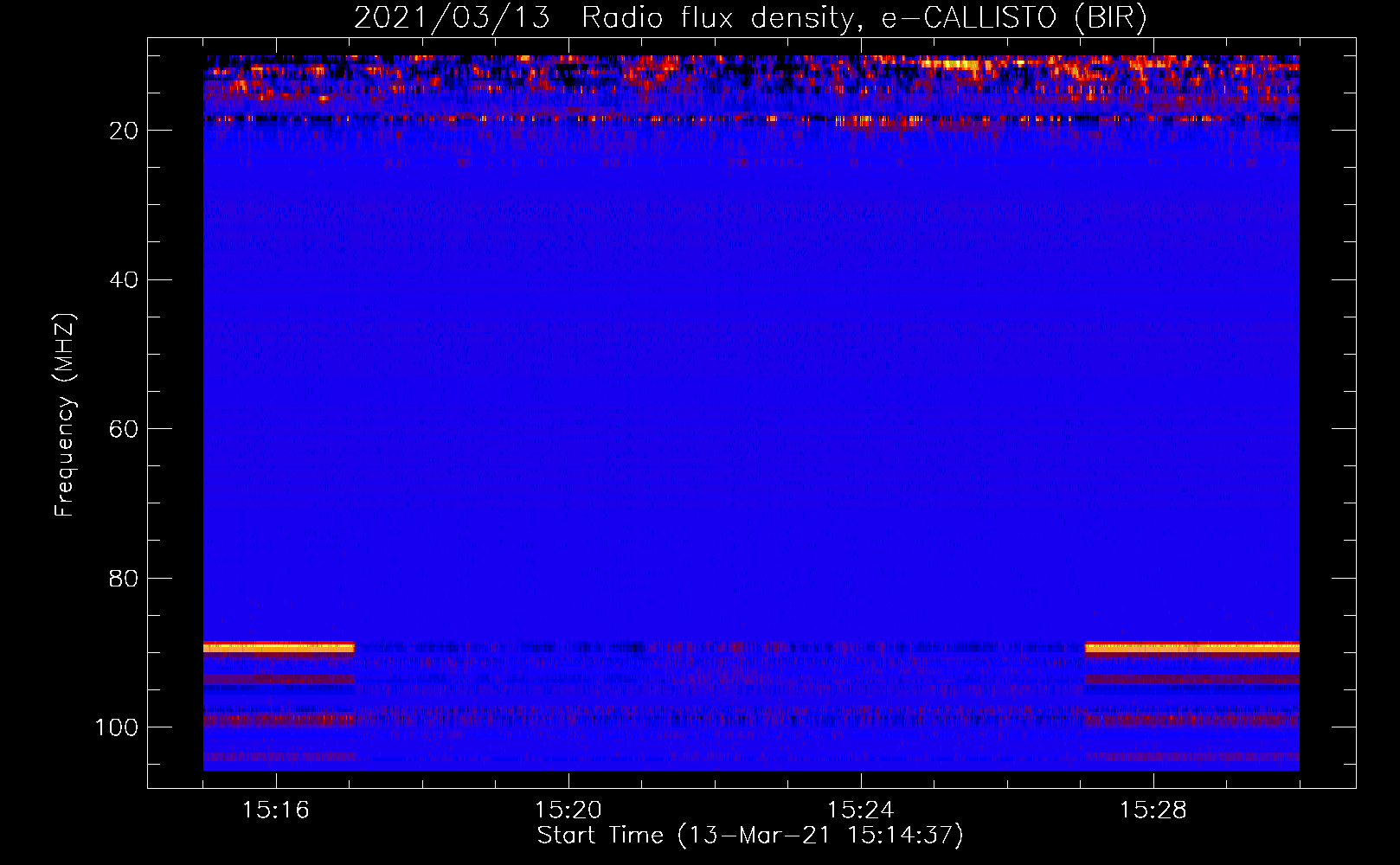Click the time tick label '15:28'
Screen dimensions: 1400x865
click(x=1153, y=810)
